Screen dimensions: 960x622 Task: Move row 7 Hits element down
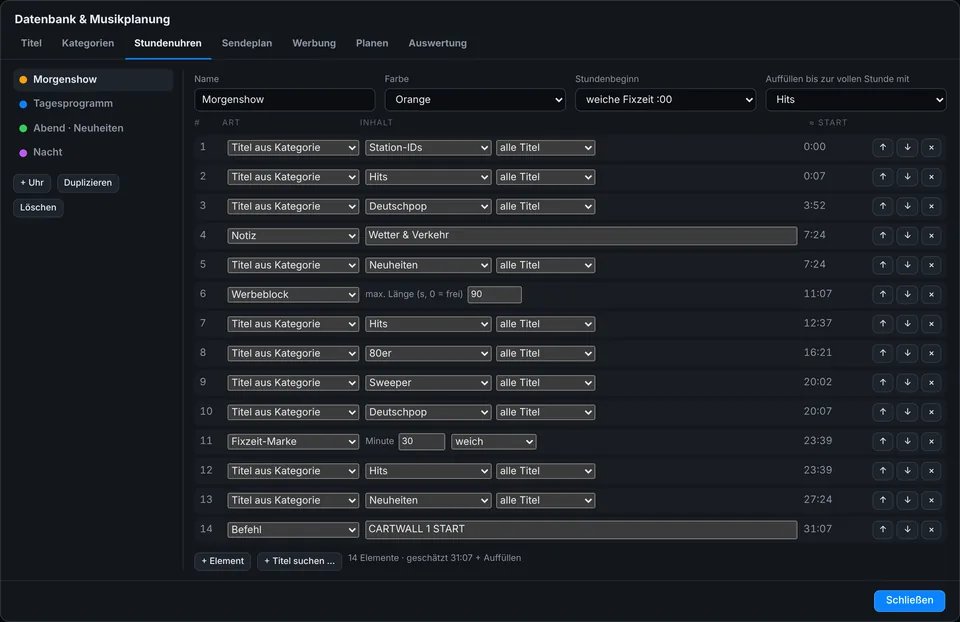tap(907, 323)
